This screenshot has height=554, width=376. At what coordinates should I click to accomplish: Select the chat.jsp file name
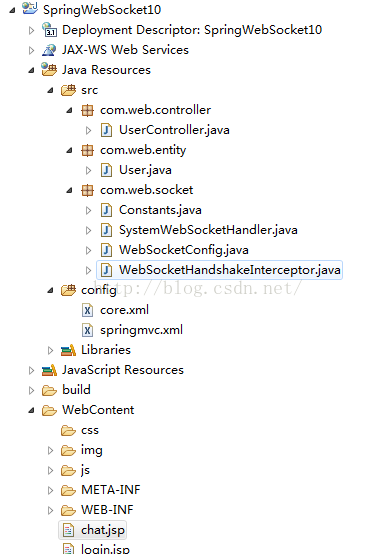click(103, 530)
